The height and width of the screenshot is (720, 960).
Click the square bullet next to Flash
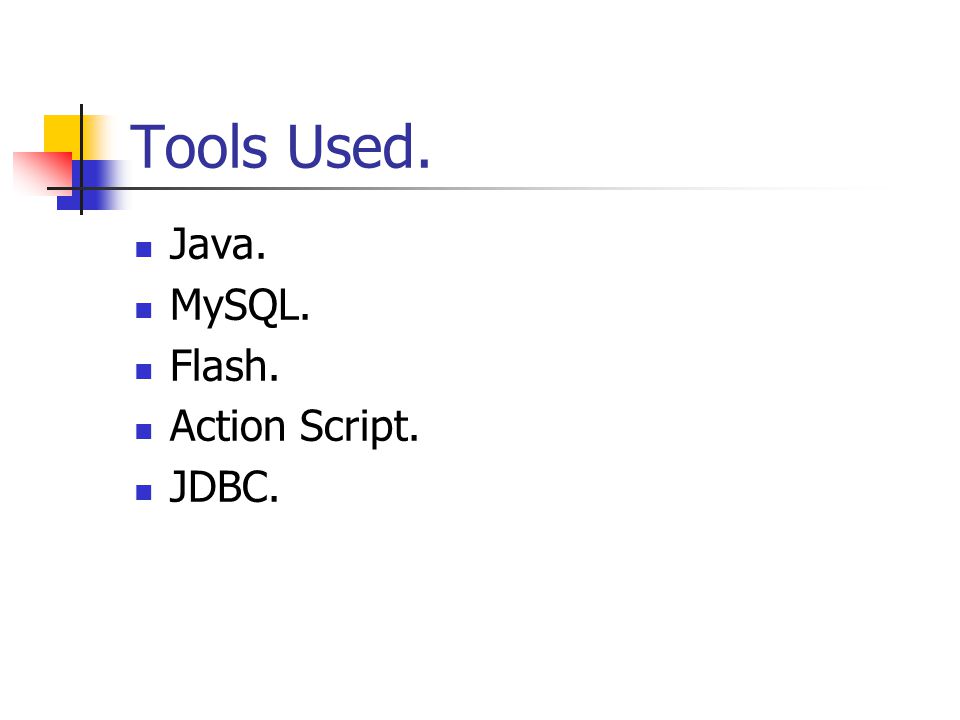(144, 371)
